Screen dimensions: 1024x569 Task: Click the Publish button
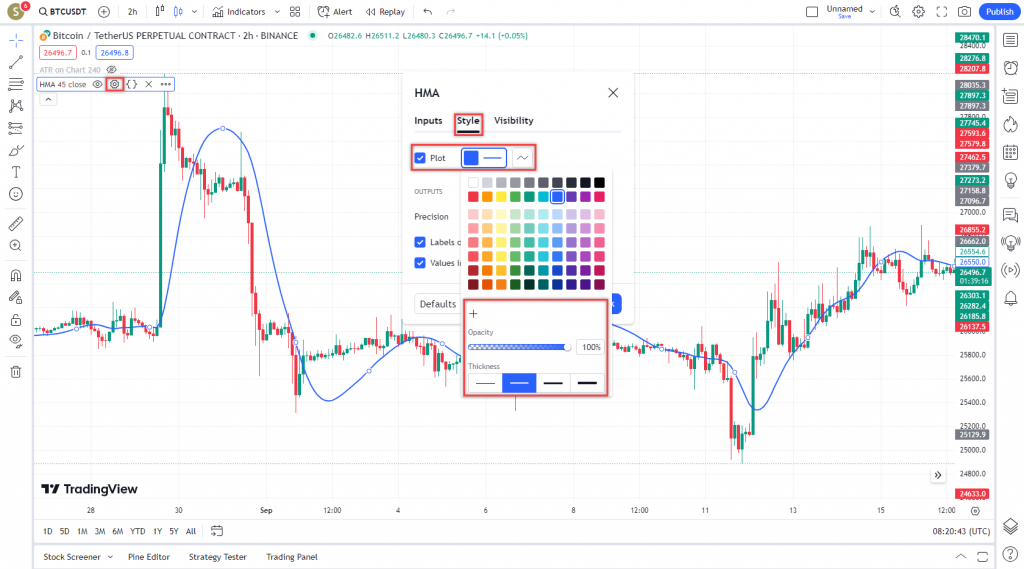click(x=999, y=12)
